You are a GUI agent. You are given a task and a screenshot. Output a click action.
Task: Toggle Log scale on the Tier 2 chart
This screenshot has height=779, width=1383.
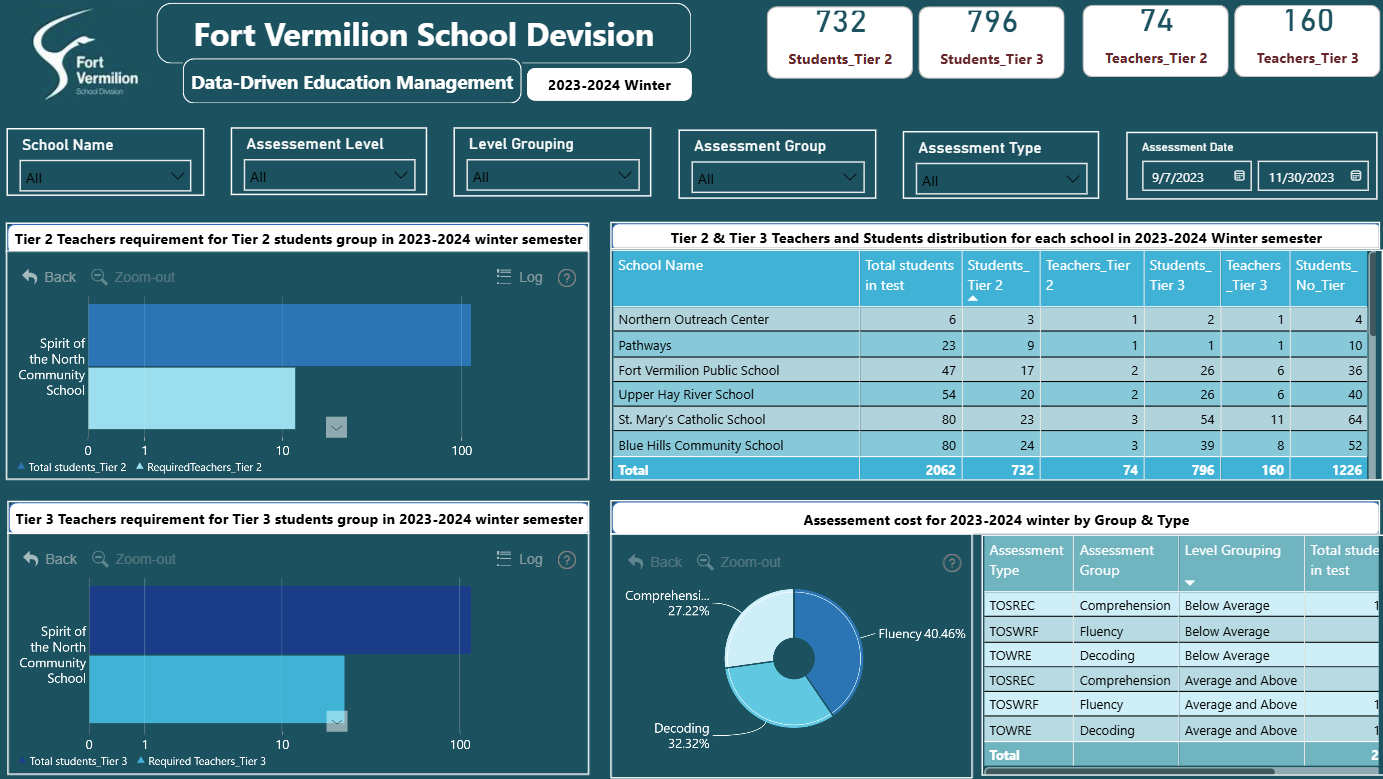520,277
